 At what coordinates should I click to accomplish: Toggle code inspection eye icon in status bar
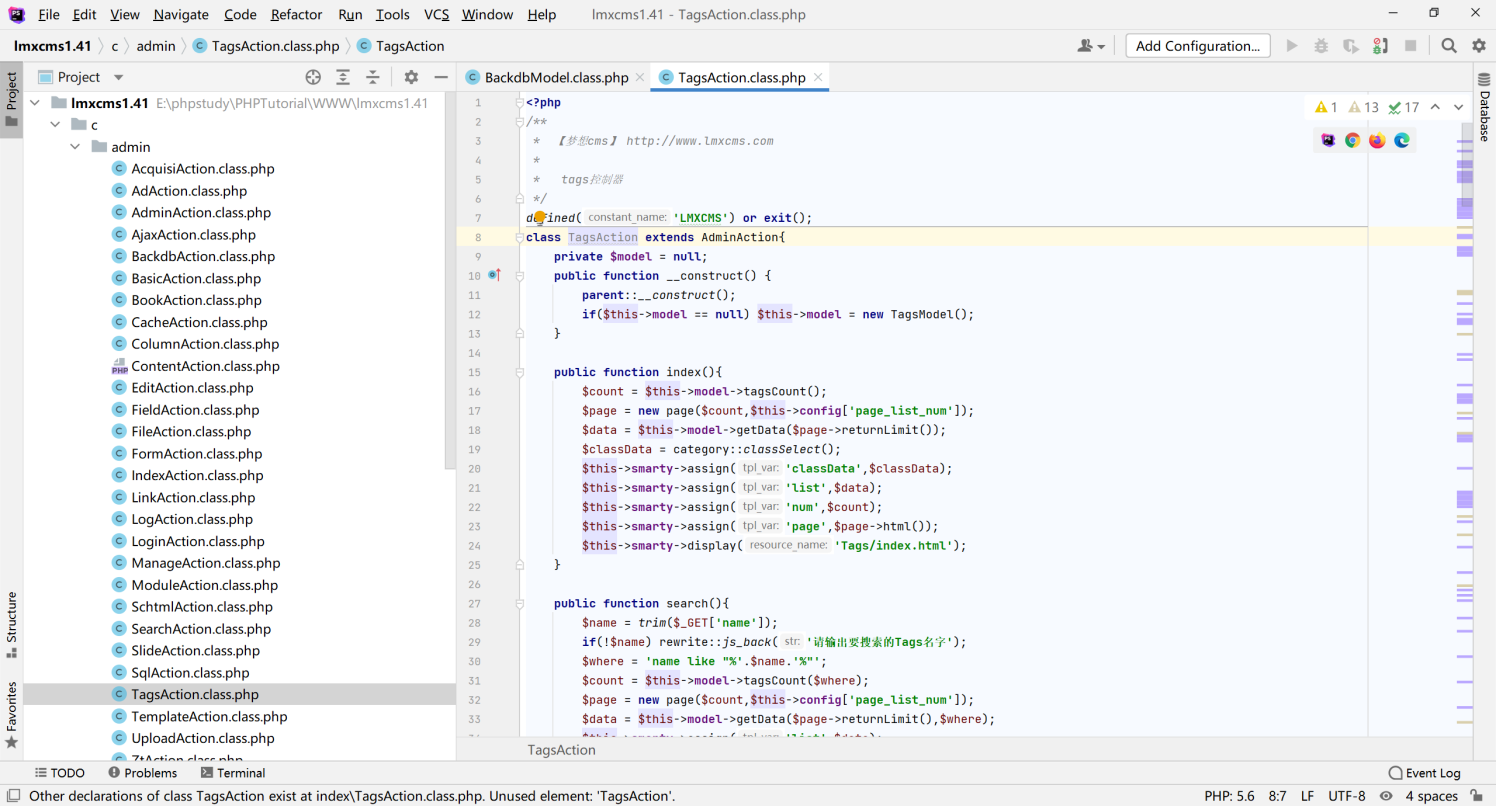coord(1386,796)
